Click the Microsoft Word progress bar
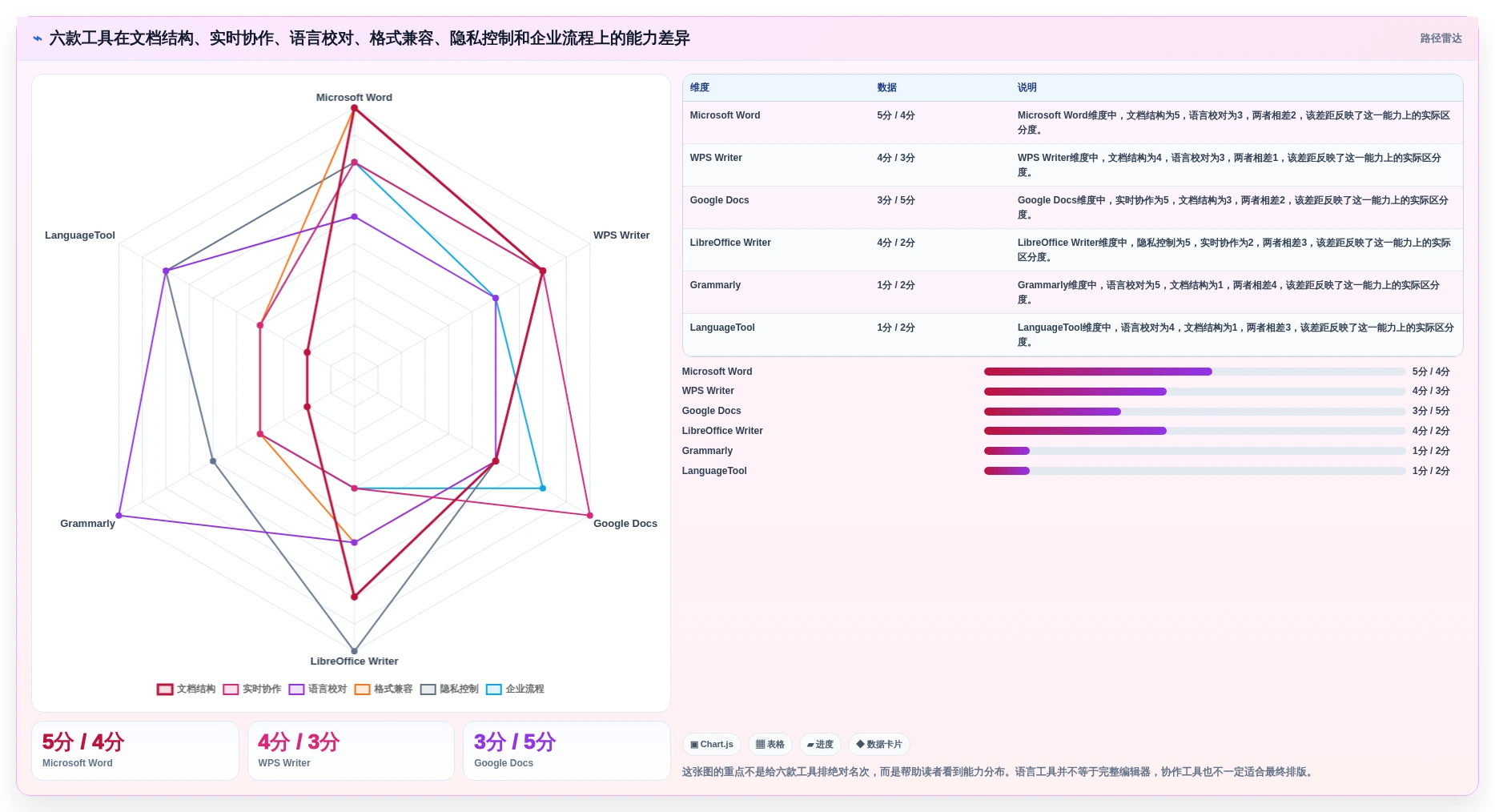Viewport: 1495px width, 812px height. [x=1195, y=372]
